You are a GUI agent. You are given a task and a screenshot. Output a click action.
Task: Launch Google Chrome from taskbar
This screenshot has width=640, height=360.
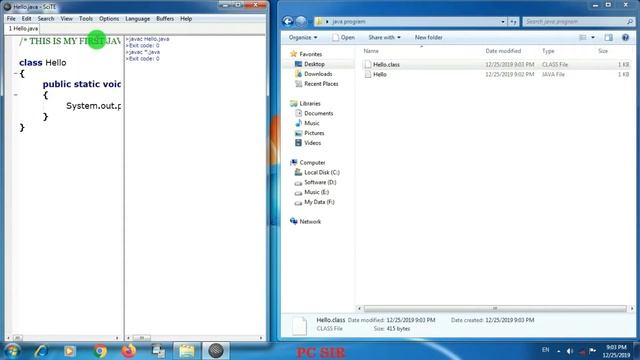100,351
